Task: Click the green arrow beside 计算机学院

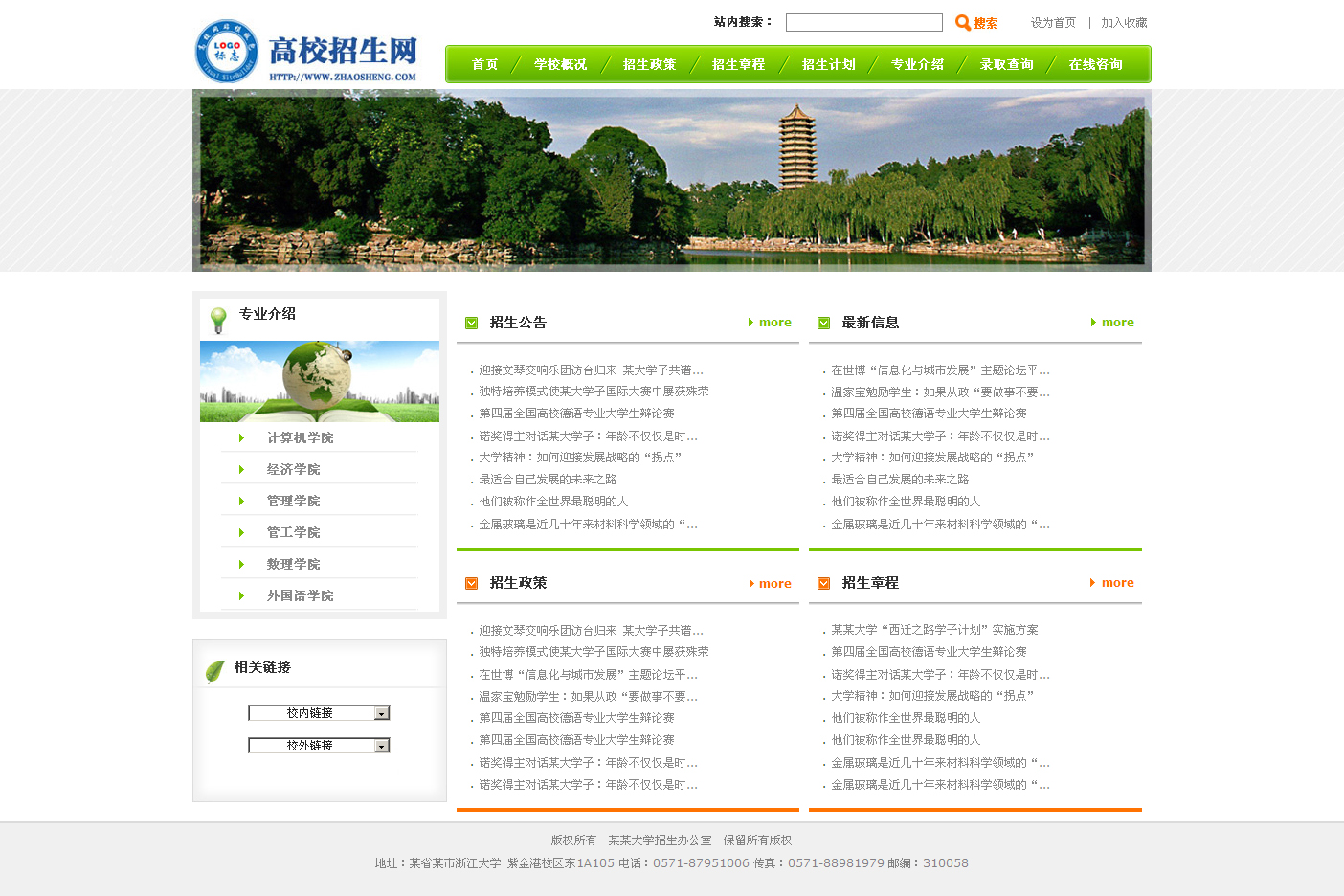Action: 241,437
